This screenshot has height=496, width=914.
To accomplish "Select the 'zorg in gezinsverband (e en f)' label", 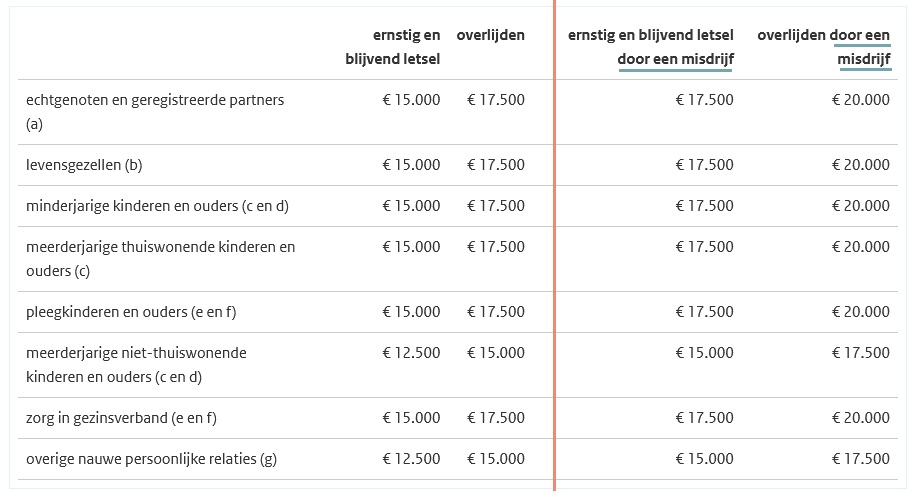I will tap(121, 418).
